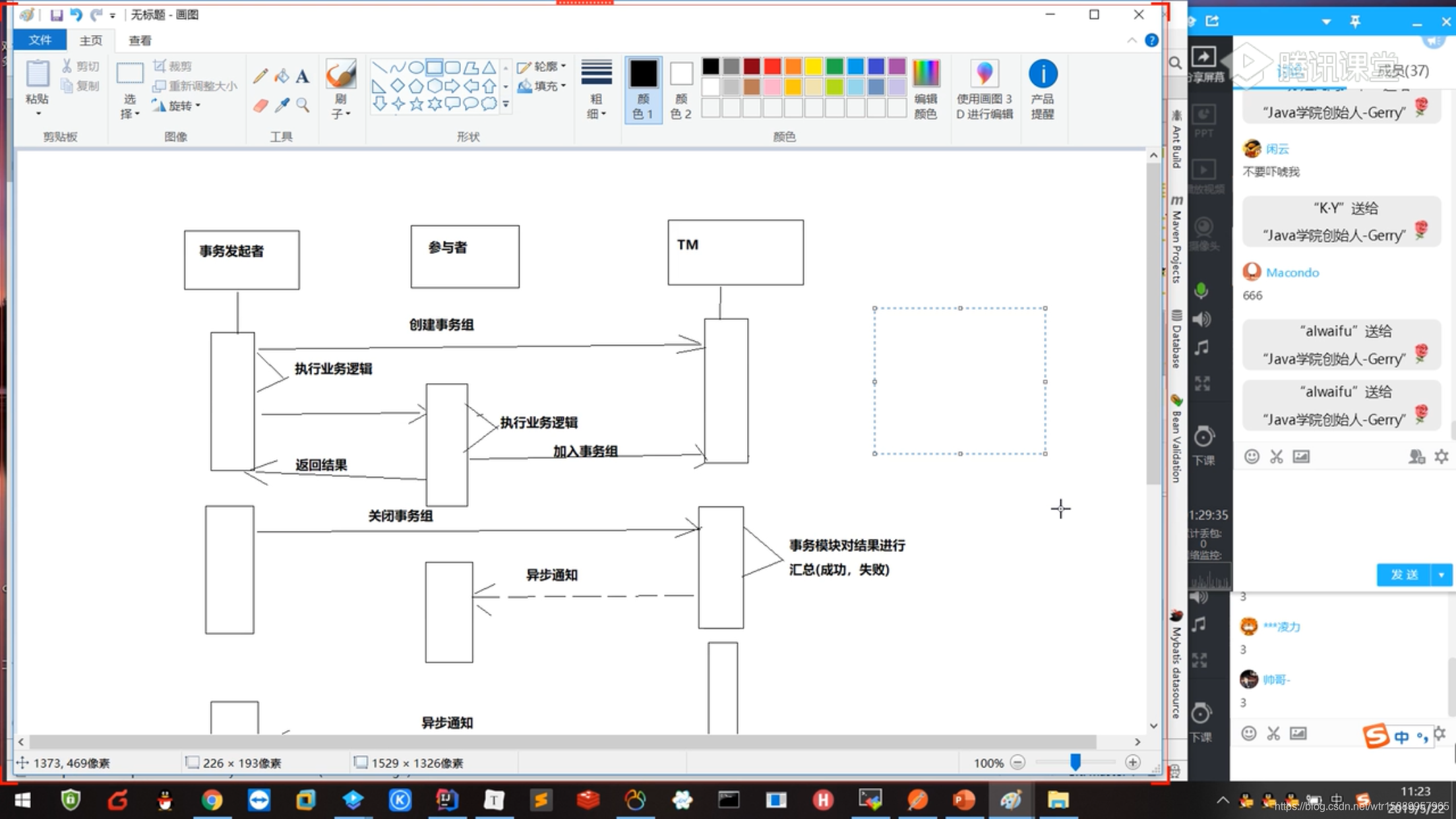The width and height of the screenshot is (1456, 819).
Task: Toggle the pin icon in classroom title bar
Action: [1355, 21]
